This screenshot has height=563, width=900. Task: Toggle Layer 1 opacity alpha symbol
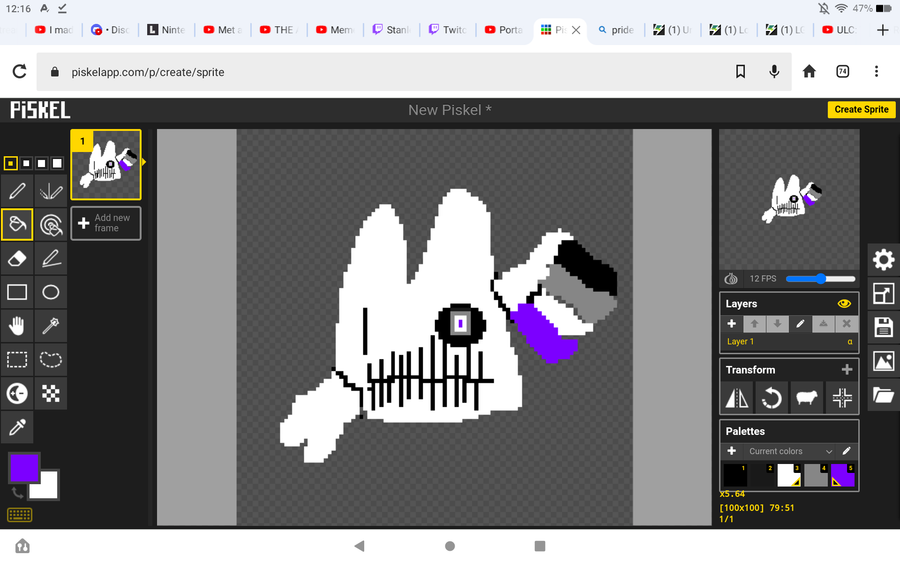(x=850, y=341)
